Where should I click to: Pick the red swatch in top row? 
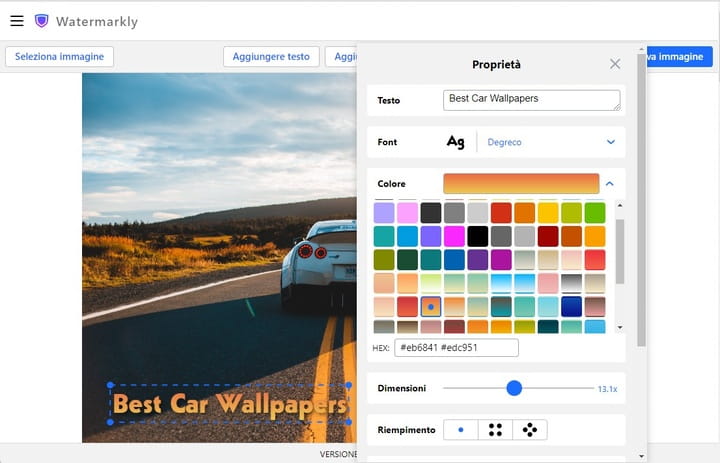click(501, 213)
